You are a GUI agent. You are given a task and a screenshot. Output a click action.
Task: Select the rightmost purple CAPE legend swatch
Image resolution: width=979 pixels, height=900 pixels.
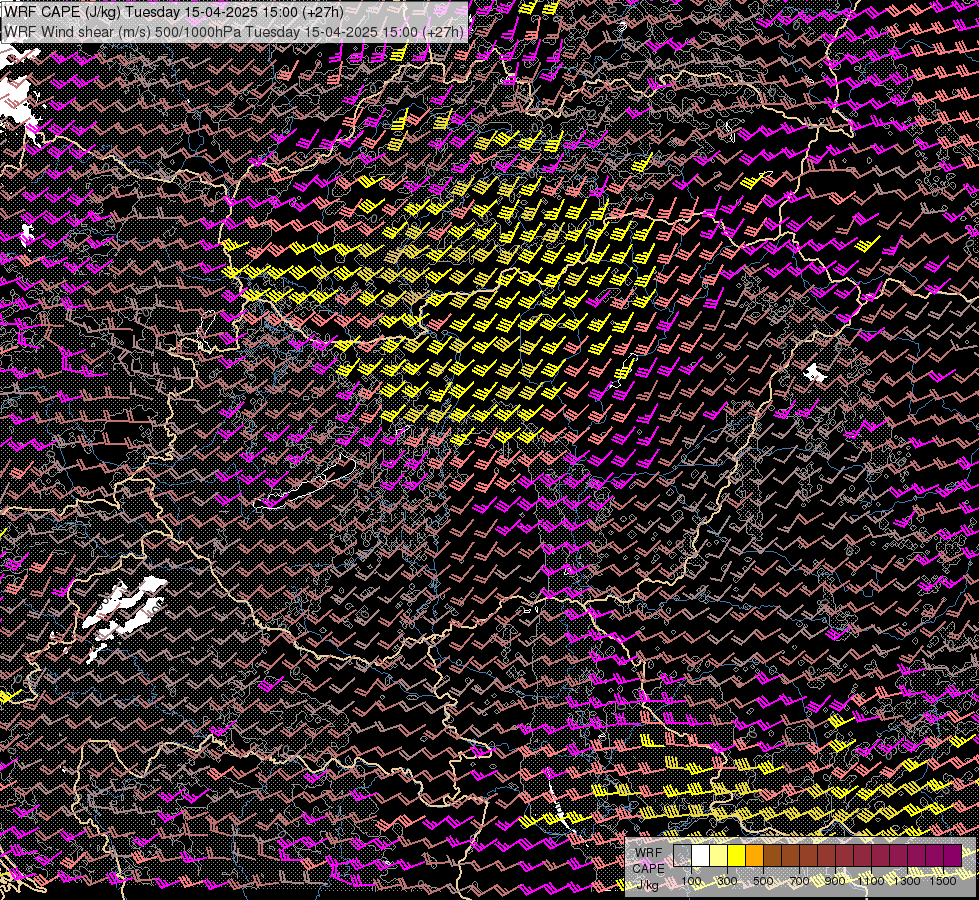click(953, 855)
